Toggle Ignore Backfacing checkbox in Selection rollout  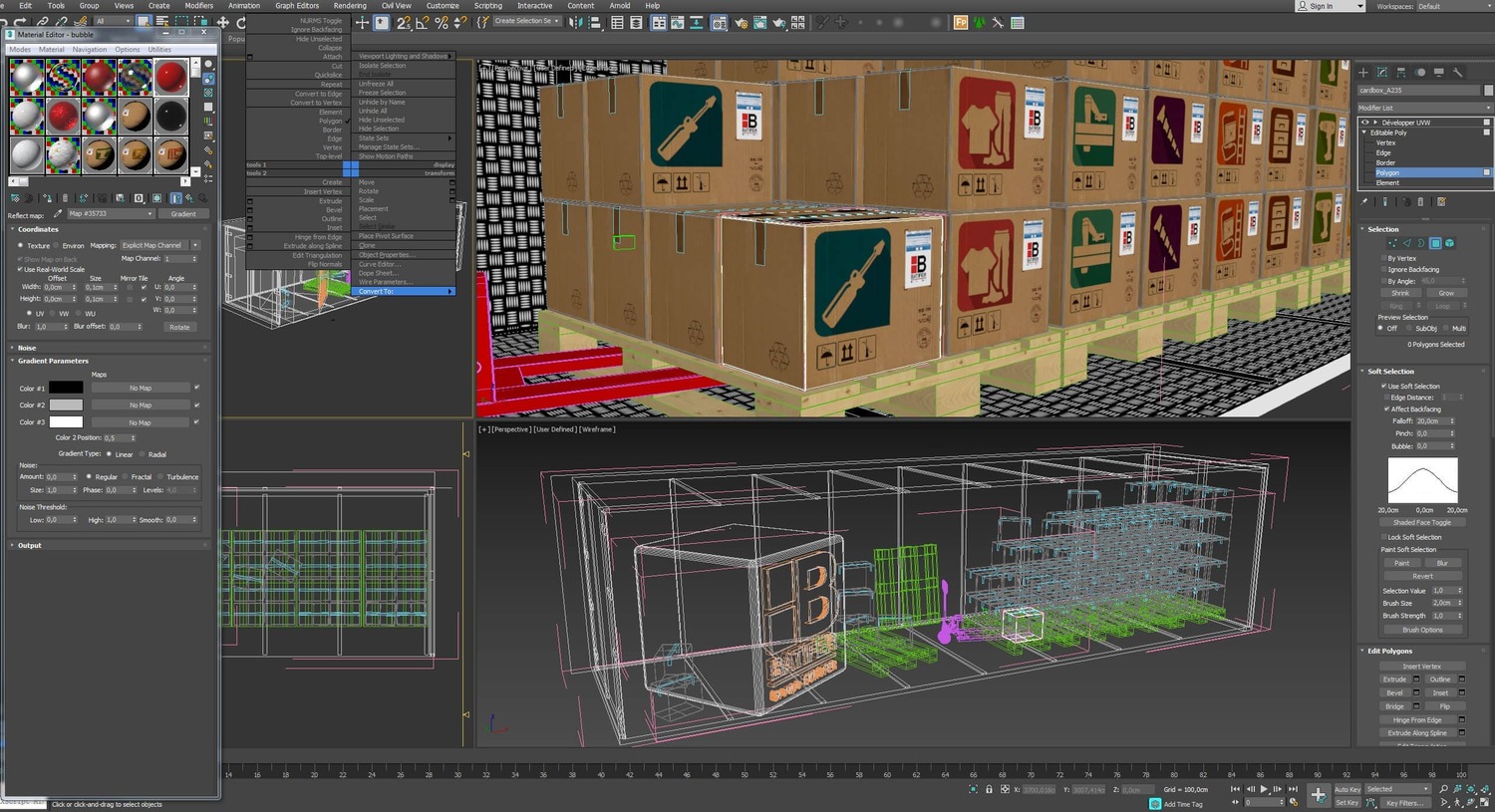1384,269
